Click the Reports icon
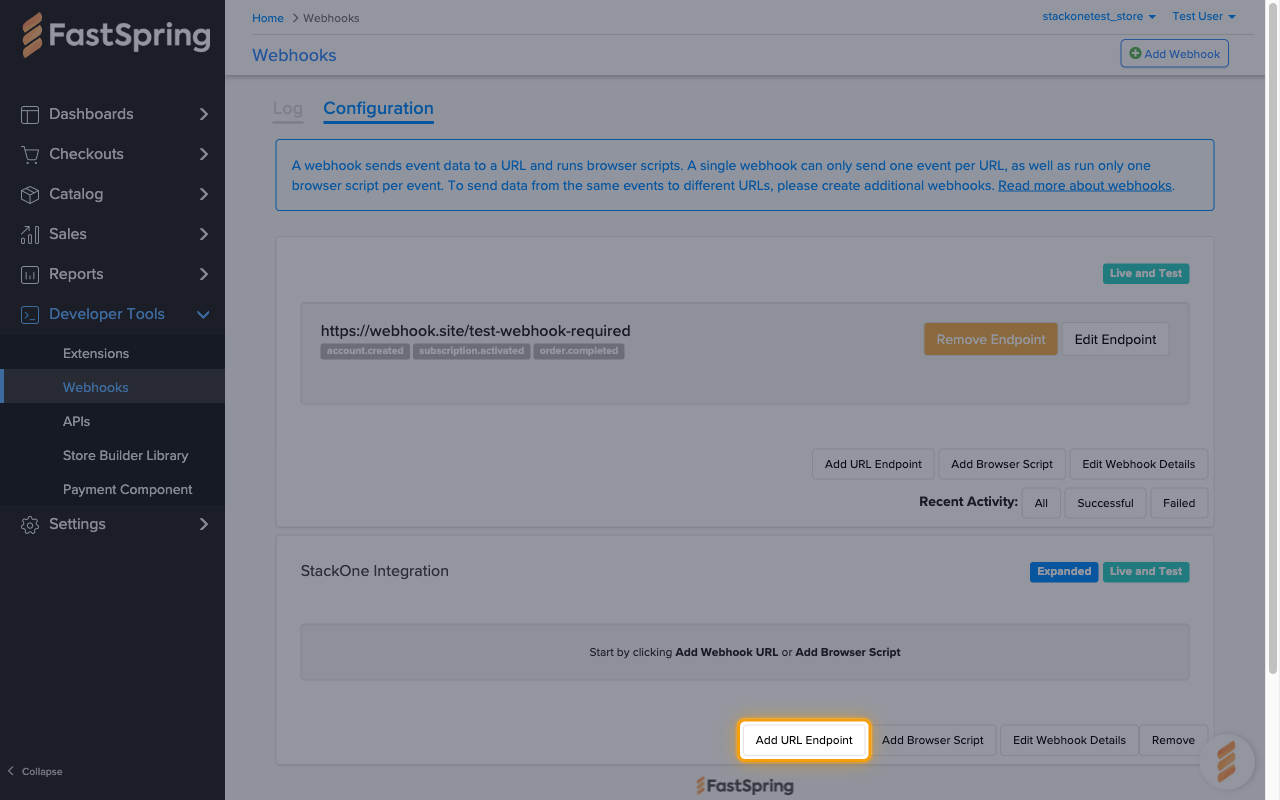This screenshot has height=800, width=1280. [x=30, y=274]
